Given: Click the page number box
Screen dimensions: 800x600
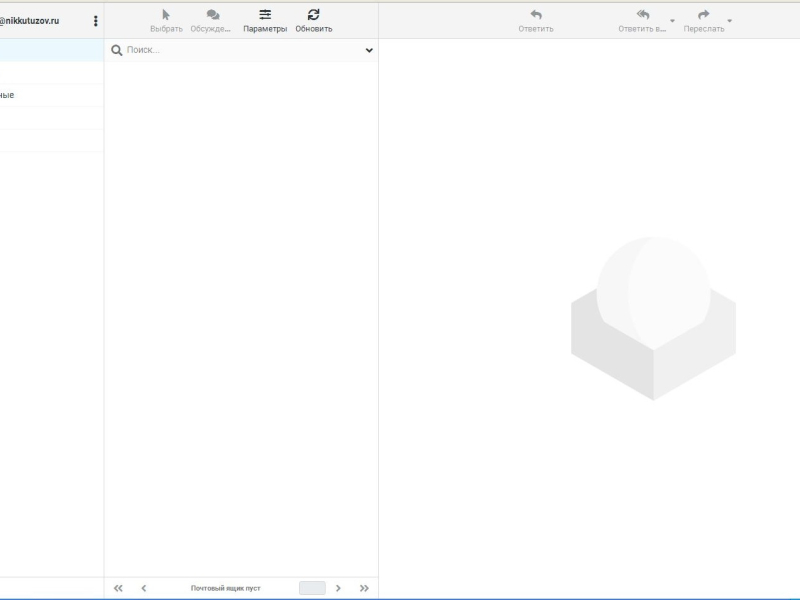Looking at the screenshot, I should (312, 588).
